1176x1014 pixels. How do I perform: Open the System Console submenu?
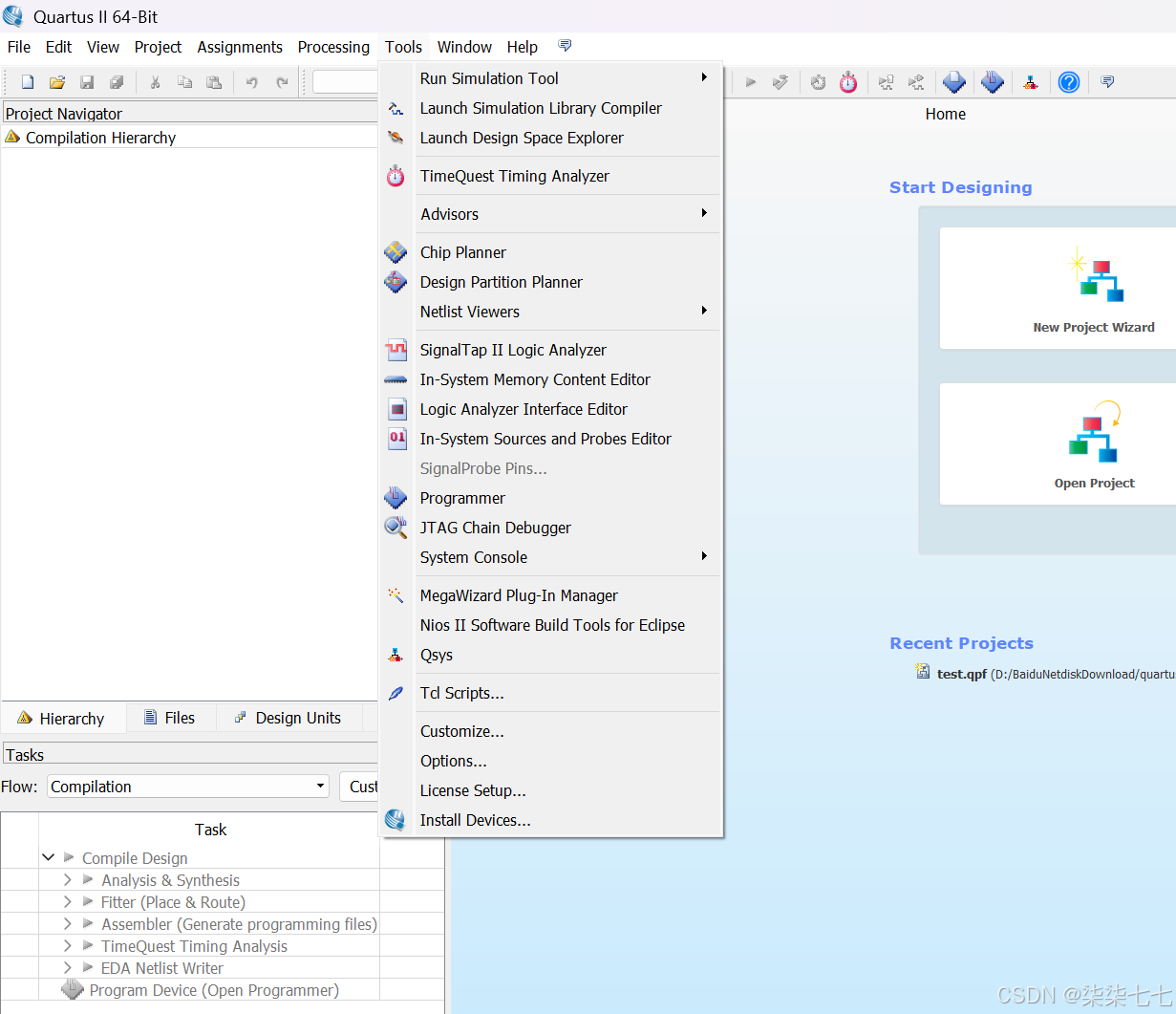point(551,557)
